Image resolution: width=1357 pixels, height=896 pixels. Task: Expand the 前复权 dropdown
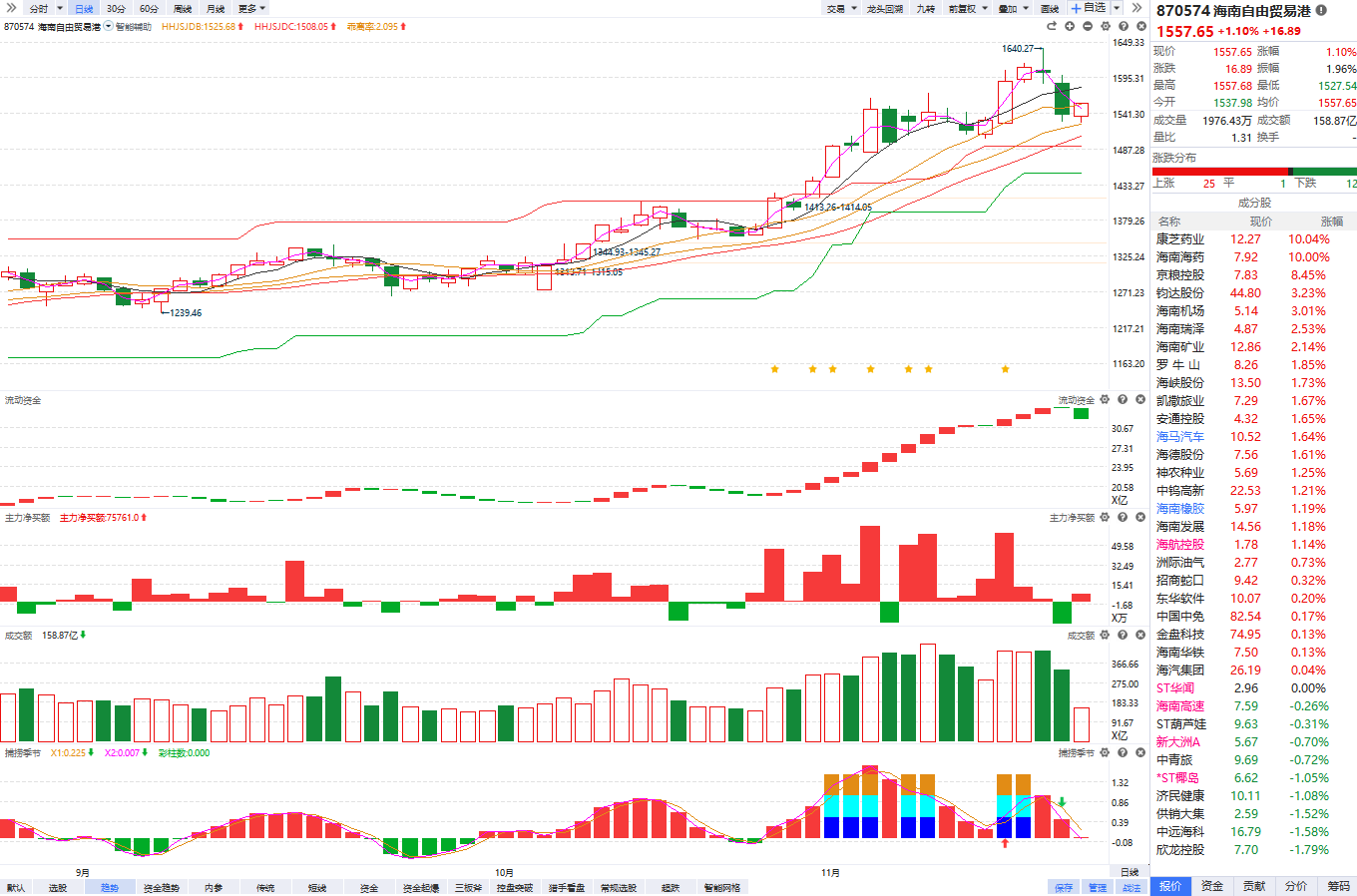(x=967, y=8)
